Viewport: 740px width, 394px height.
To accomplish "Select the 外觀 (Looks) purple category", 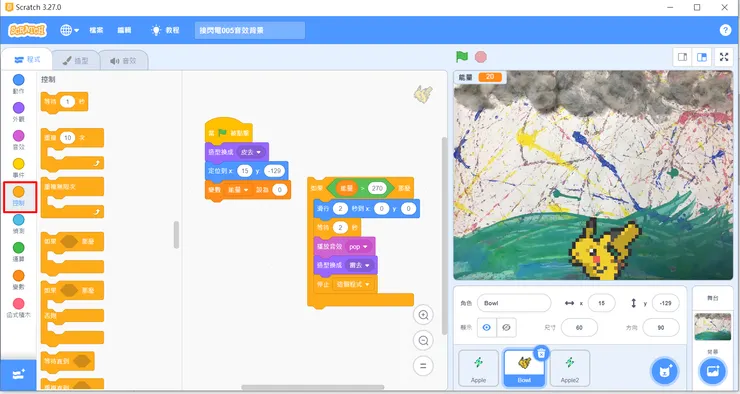I will click(18, 112).
